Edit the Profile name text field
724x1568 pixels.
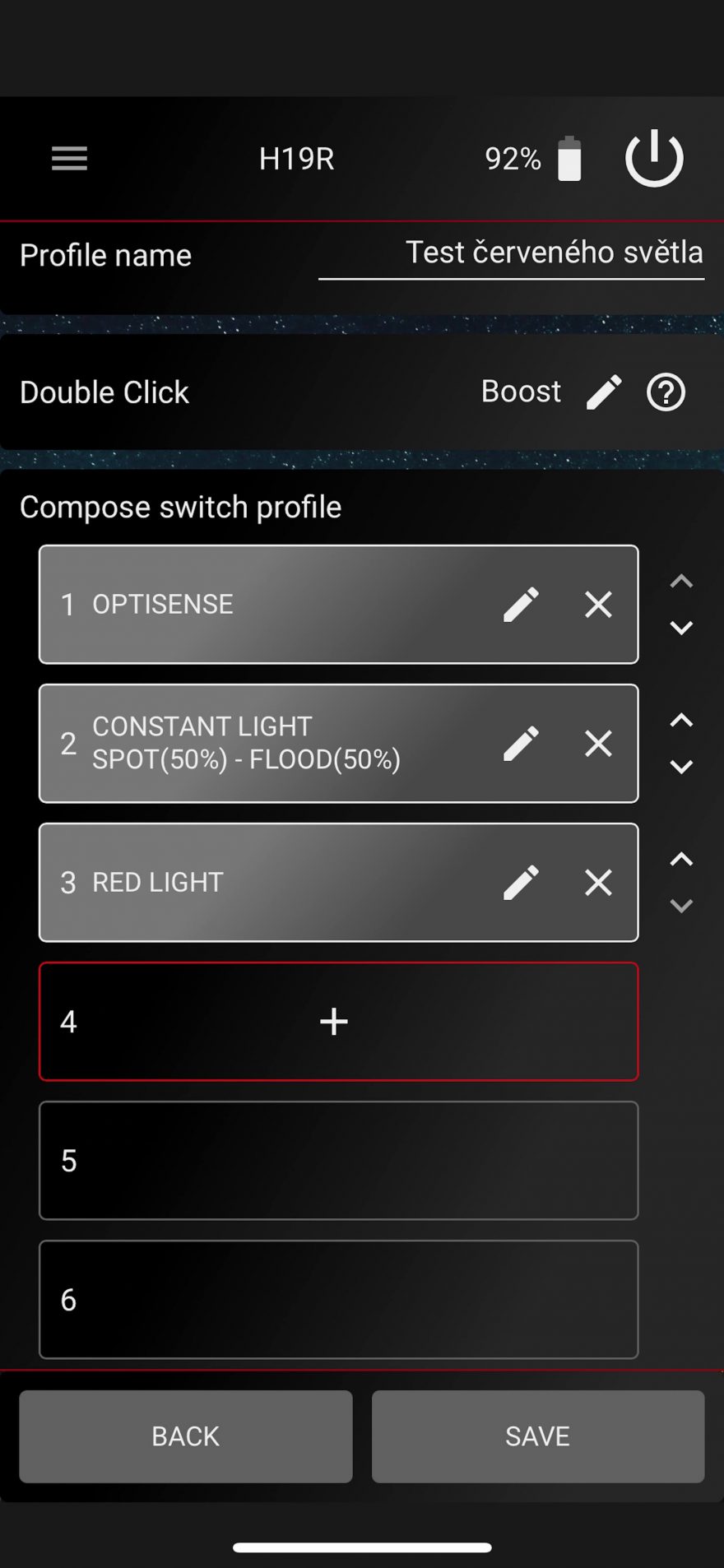tap(512, 253)
